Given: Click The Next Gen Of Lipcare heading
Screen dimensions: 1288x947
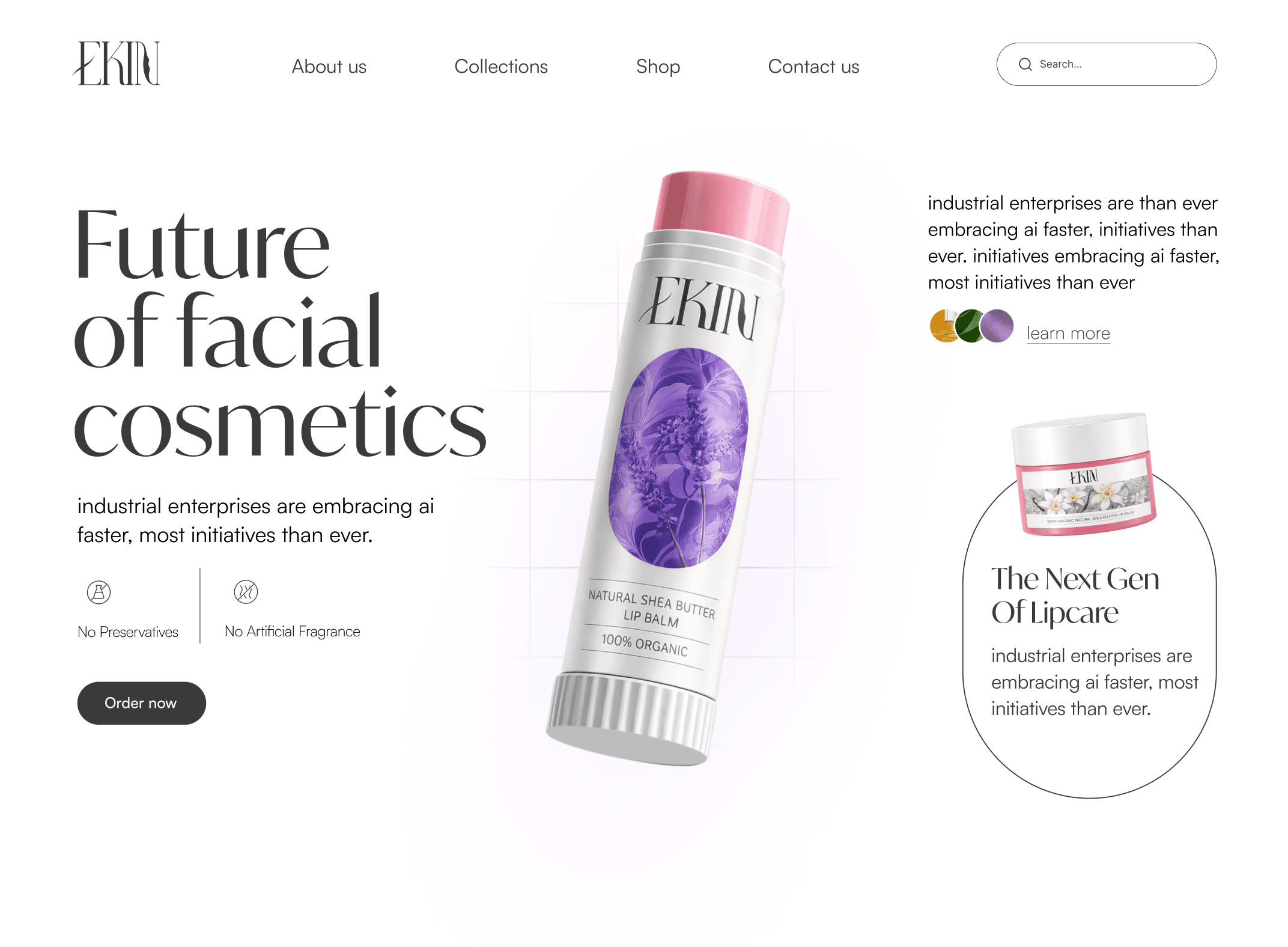Looking at the screenshot, I should [x=1075, y=595].
